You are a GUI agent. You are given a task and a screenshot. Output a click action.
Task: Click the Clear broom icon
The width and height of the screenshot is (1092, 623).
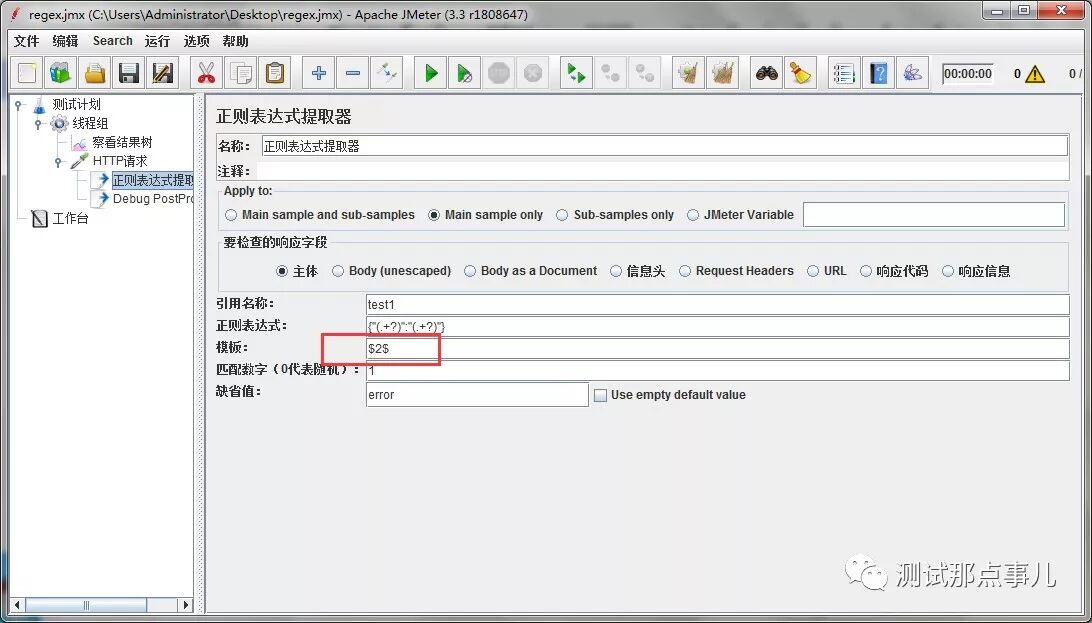(x=689, y=73)
